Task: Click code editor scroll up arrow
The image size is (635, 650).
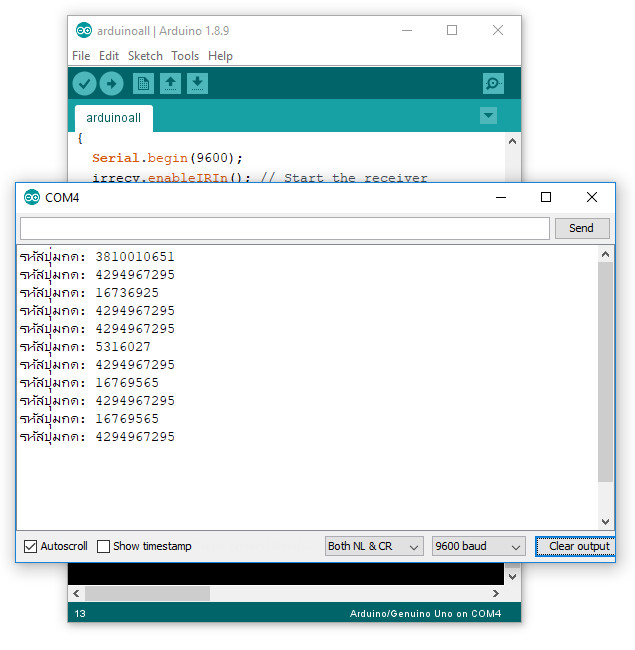Action: (x=512, y=141)
